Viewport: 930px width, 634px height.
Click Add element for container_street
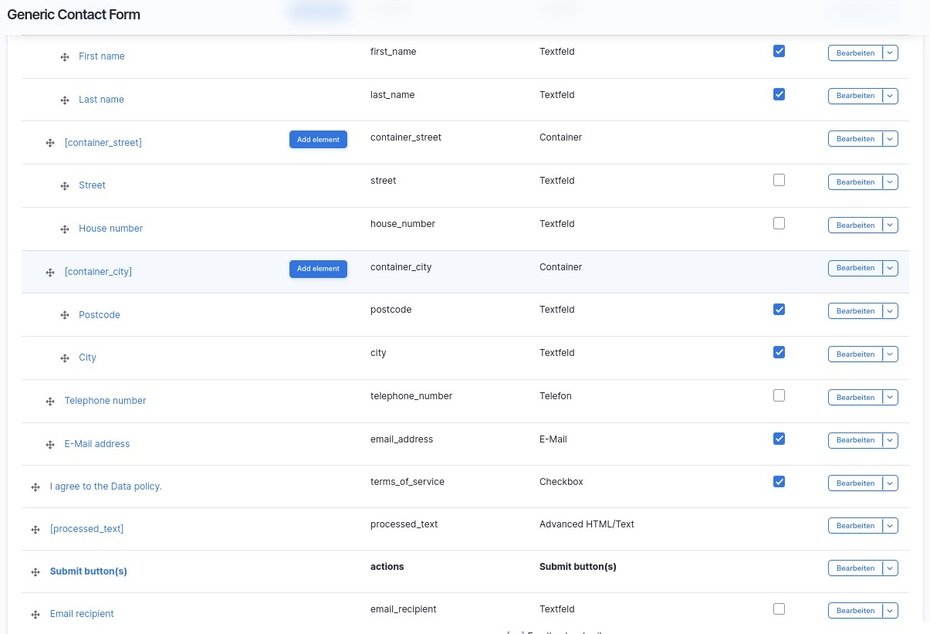tap(318, 140)
